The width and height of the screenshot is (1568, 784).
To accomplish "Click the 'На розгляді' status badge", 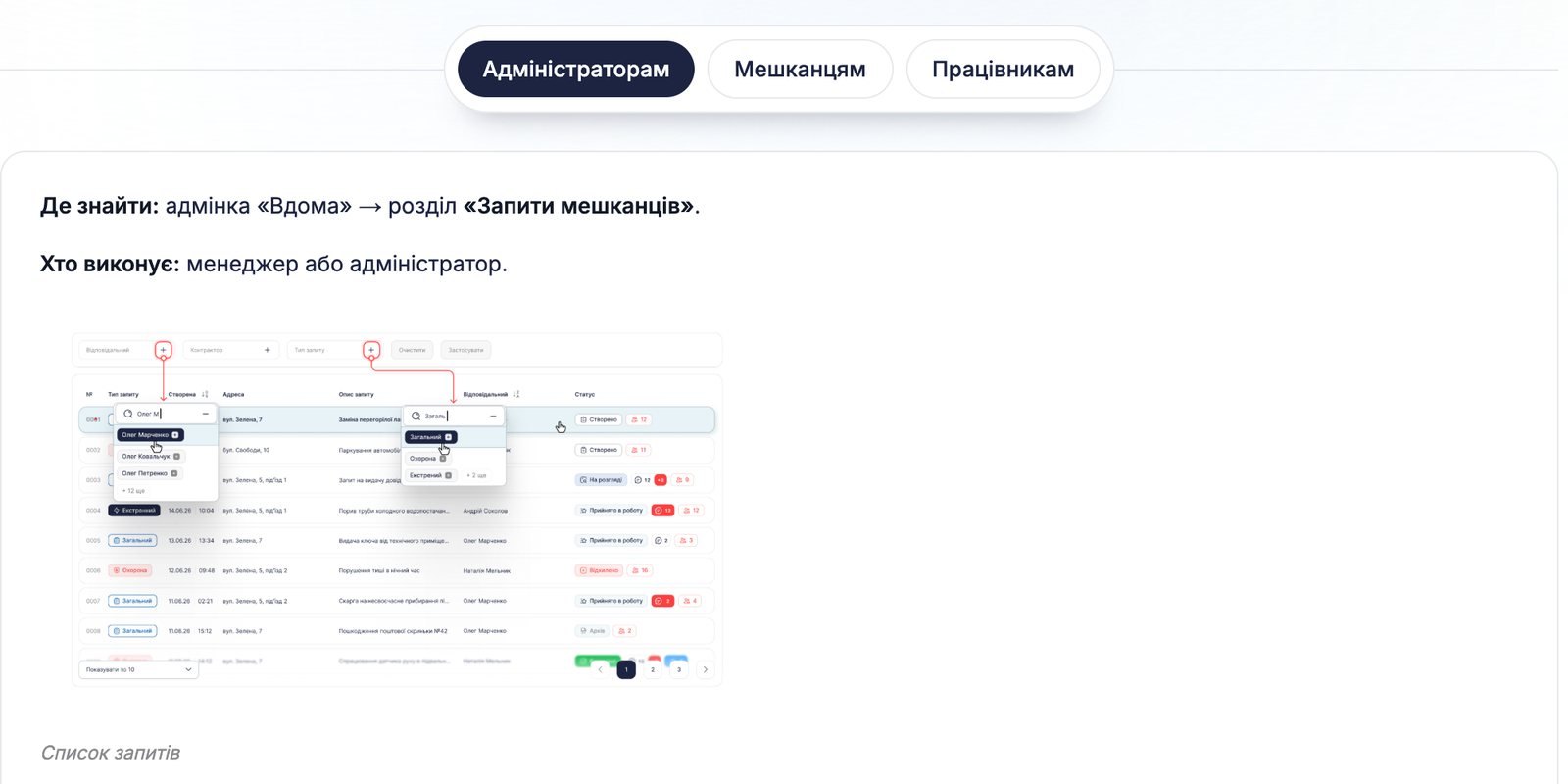I will tap(601, 480).
